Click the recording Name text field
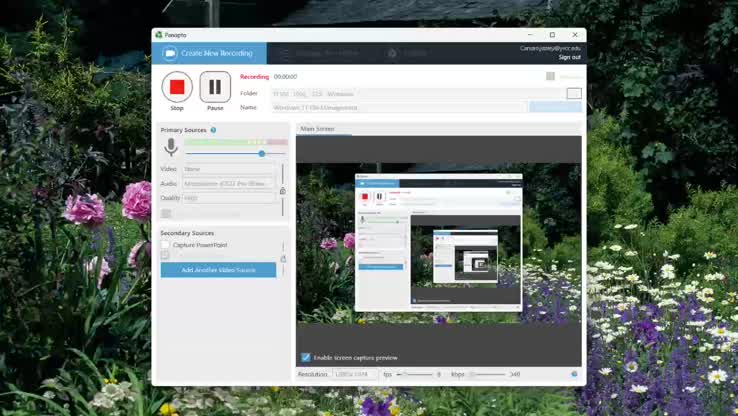The height and width of the screenshot is (416, 738). (x=398, y=107)
